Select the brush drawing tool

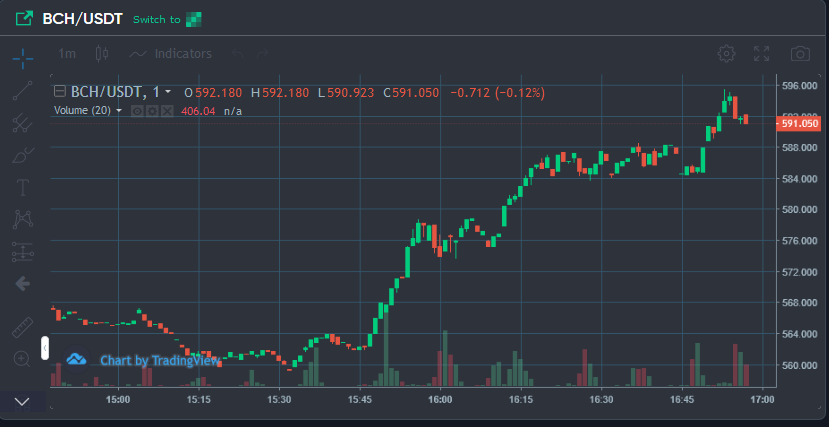point(23,155)
